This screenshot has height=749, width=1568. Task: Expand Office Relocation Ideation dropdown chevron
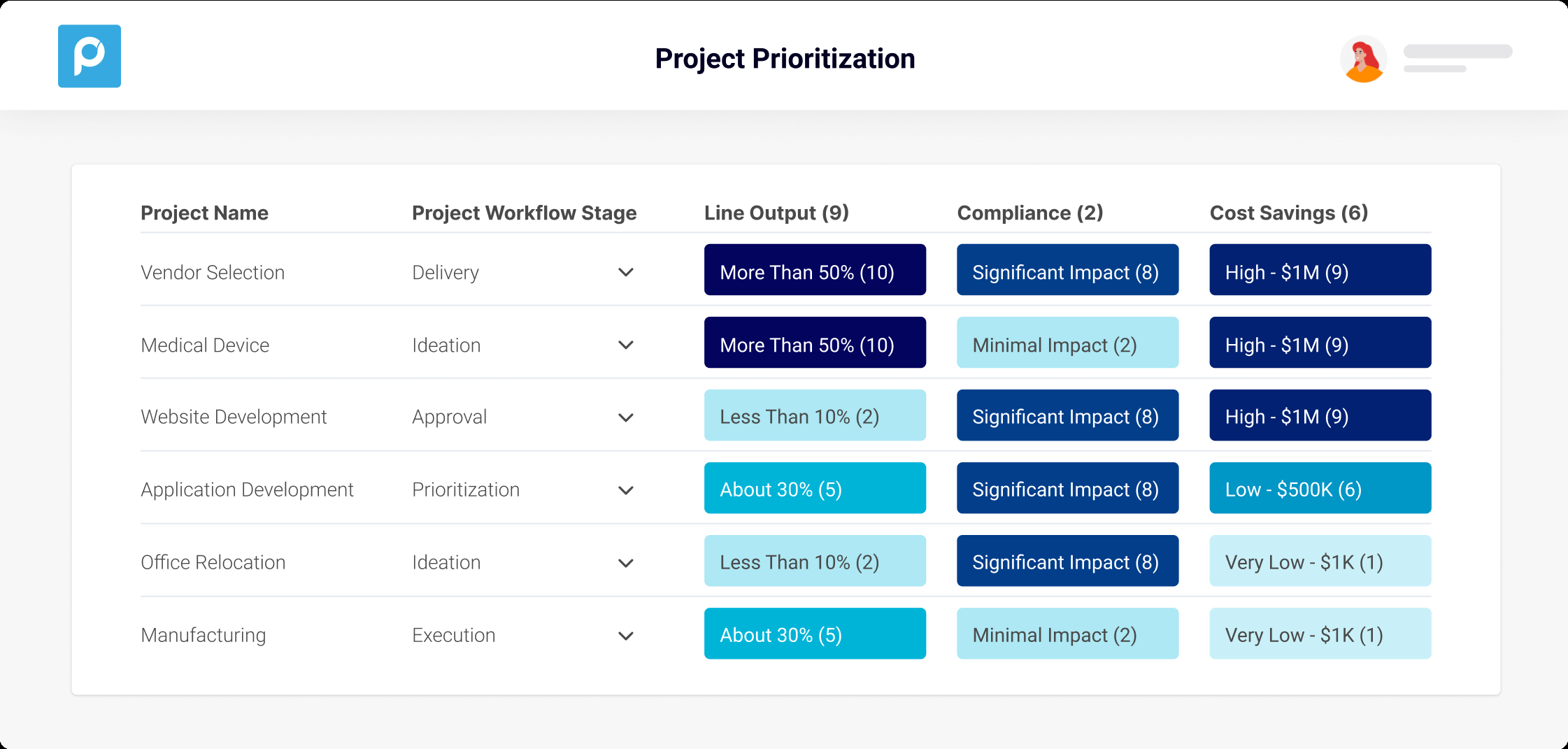(x=626, y=563)
